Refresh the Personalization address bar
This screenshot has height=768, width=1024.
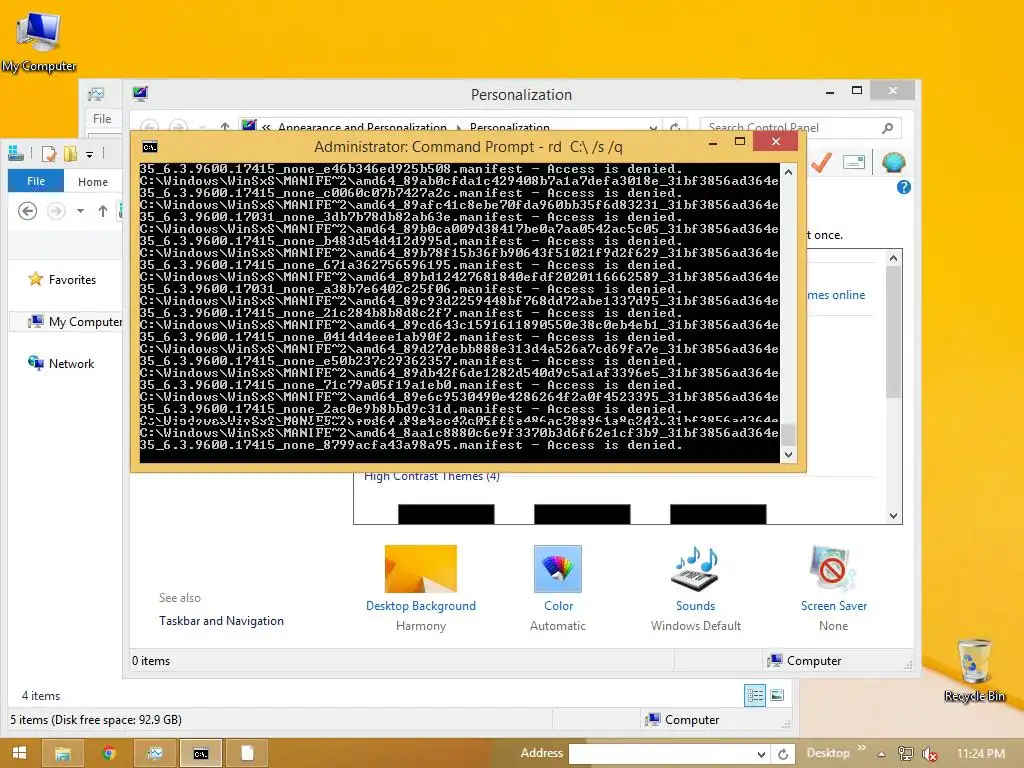tap(676, 127)
